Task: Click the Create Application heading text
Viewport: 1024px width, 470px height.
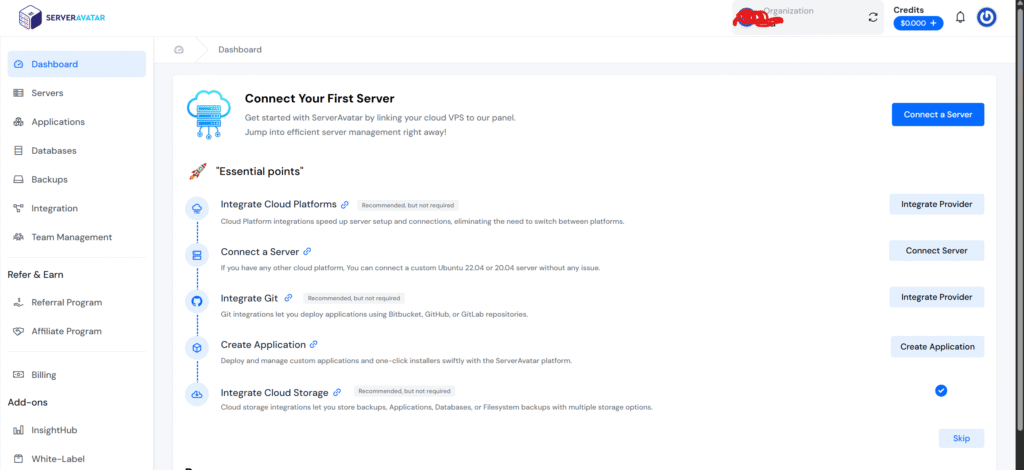Action: [263, 345]
